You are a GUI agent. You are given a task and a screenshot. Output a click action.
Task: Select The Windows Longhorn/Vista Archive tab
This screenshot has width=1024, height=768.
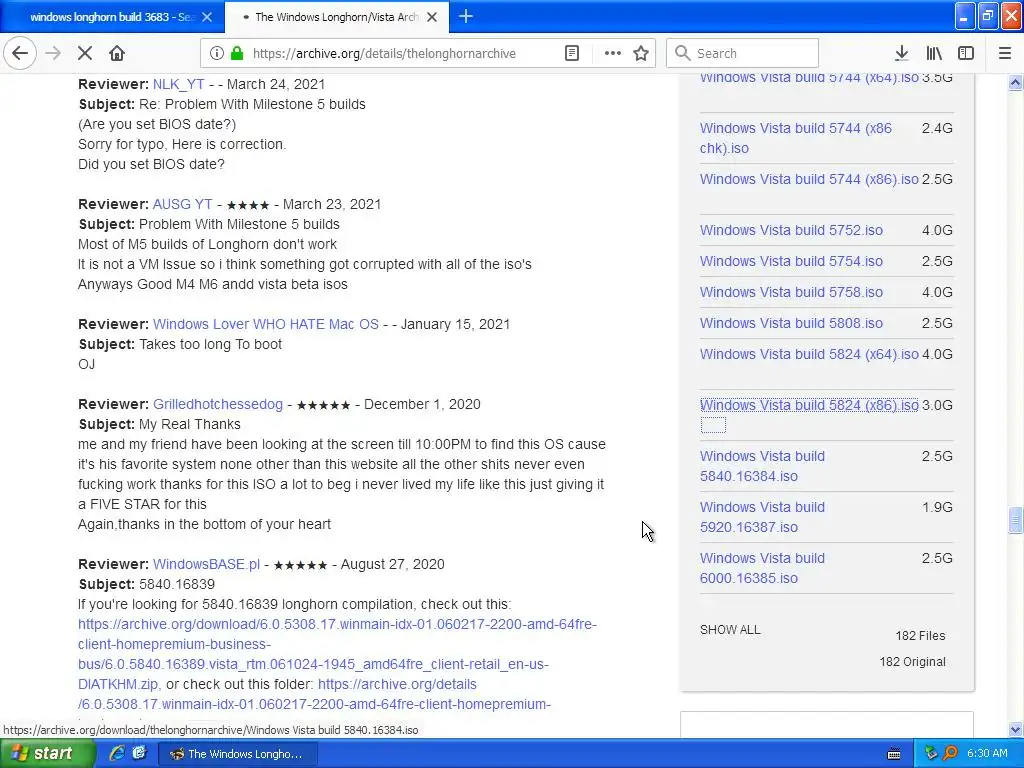[x=336, y=17]
